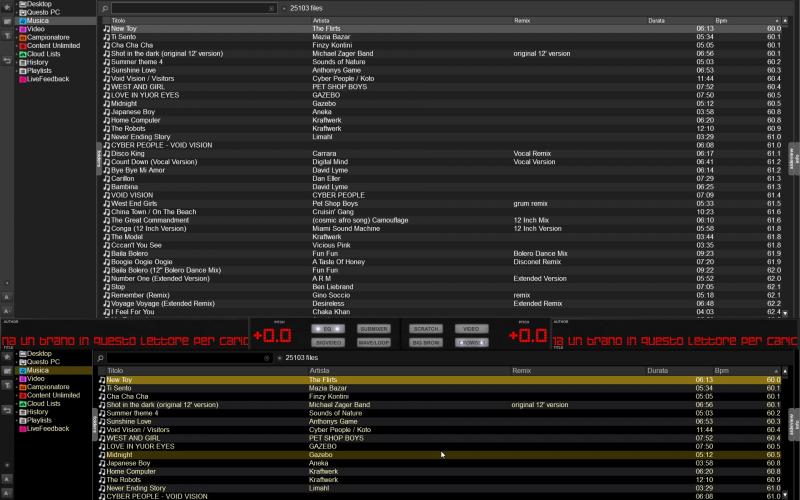Click the back arrow icon in upper sidebar strip

7,60
